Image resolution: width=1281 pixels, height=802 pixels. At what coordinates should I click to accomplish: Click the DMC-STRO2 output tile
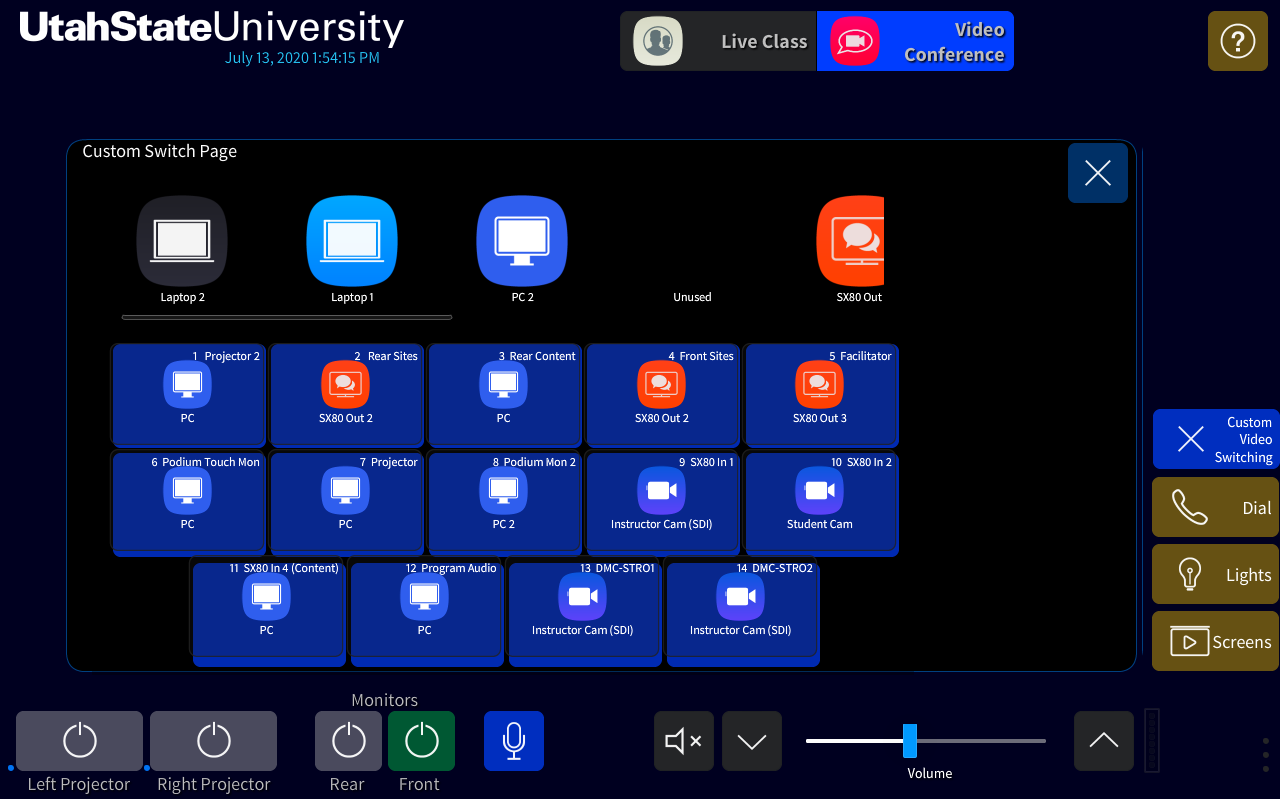(740, 607)
